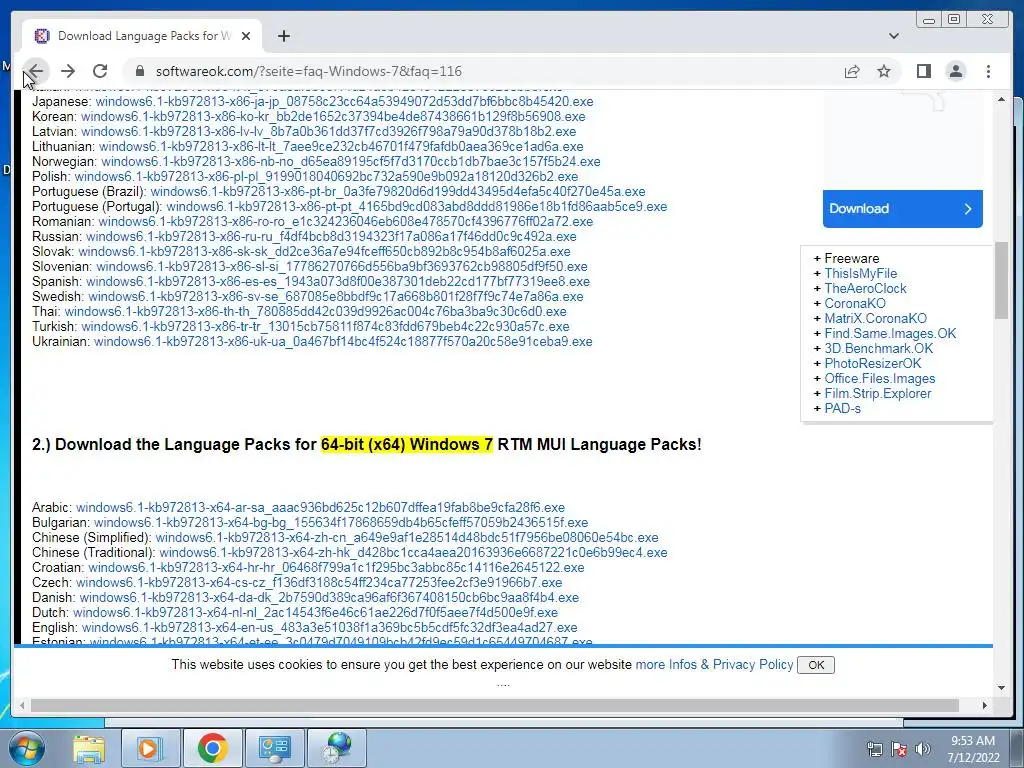Download the Russian x86 language pack
The image size is (1024, 768).
pyautogui.click(x=331, y=237)
